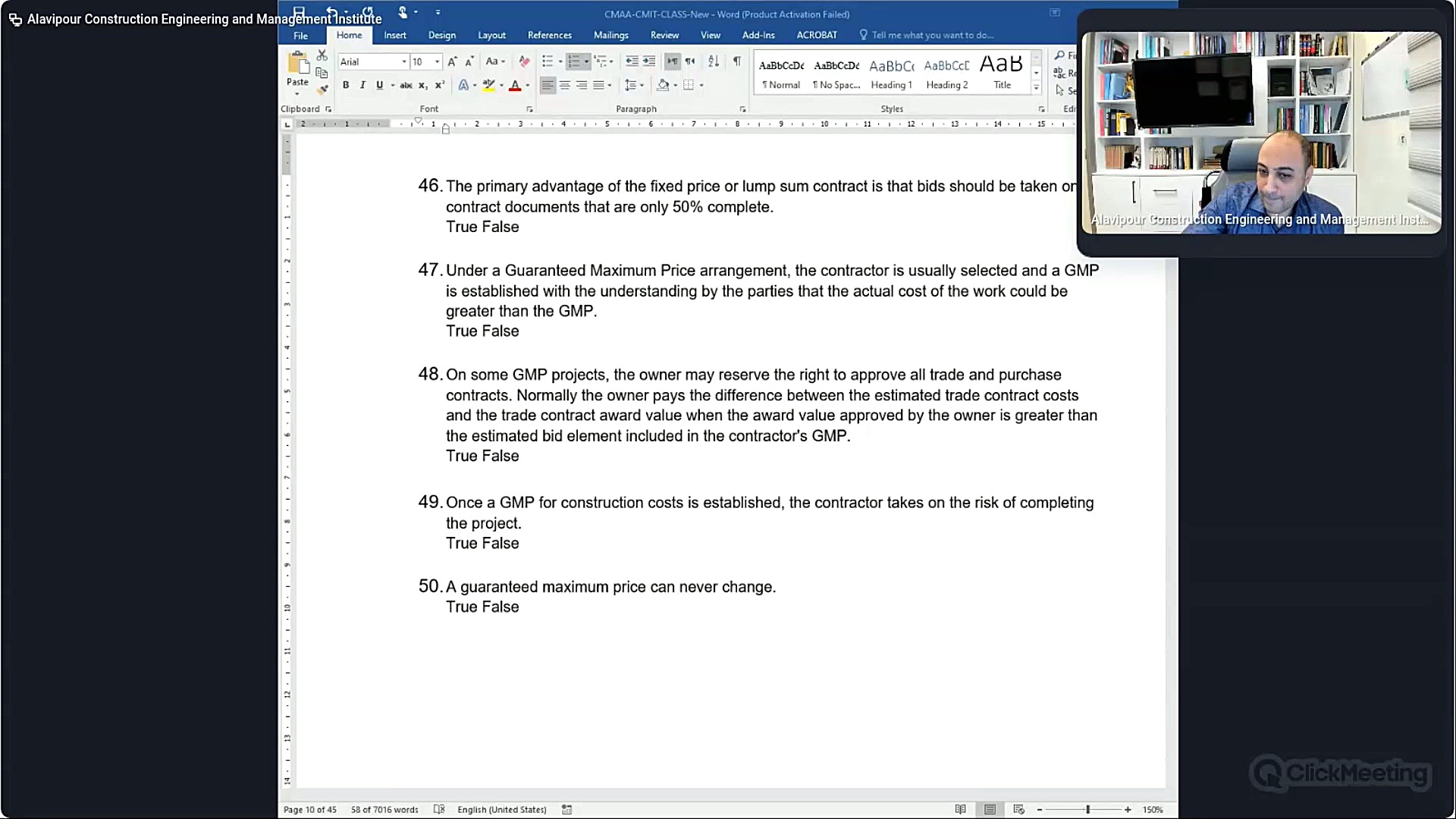
Task: Click the Sort A-Z icon
Action: coord(714,61)
